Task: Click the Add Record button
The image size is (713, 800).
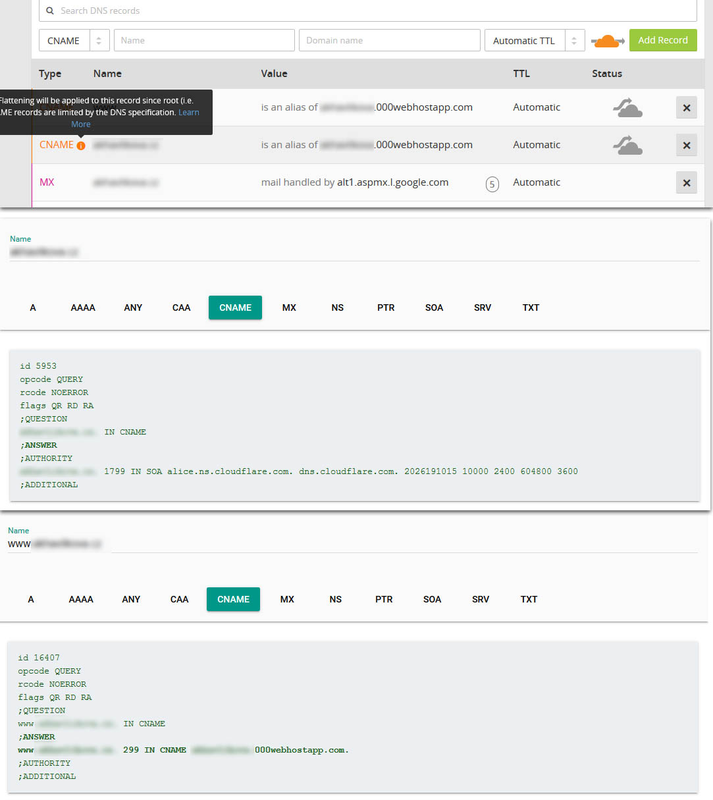Action: click(x=663, y=41)
